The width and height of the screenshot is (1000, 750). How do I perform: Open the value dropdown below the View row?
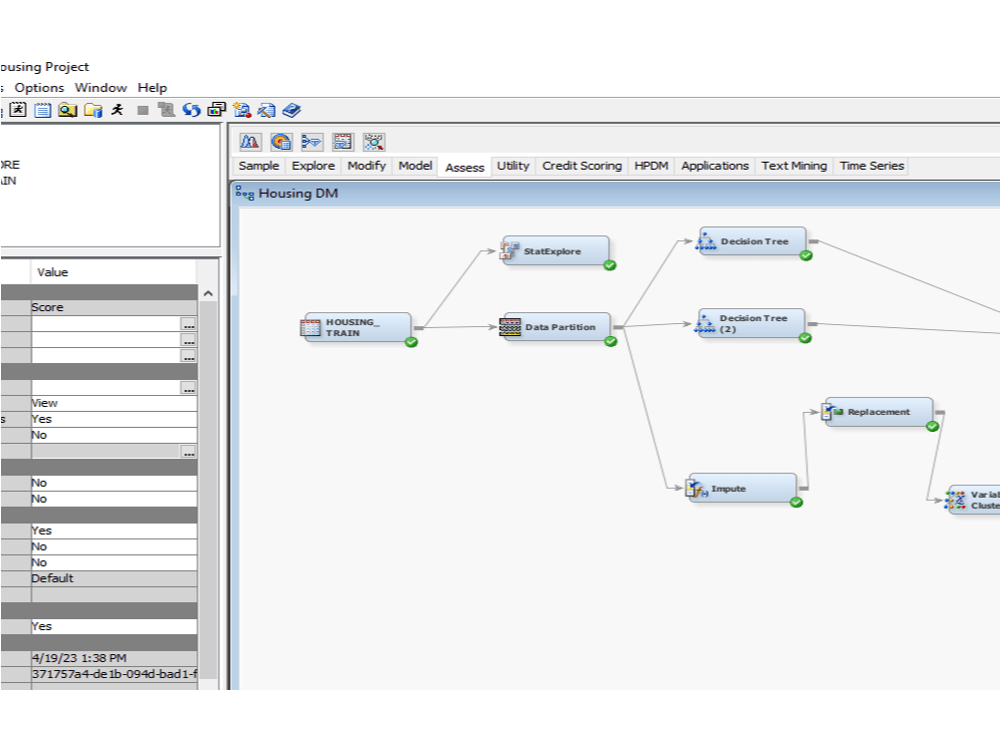tap(110, 419)
